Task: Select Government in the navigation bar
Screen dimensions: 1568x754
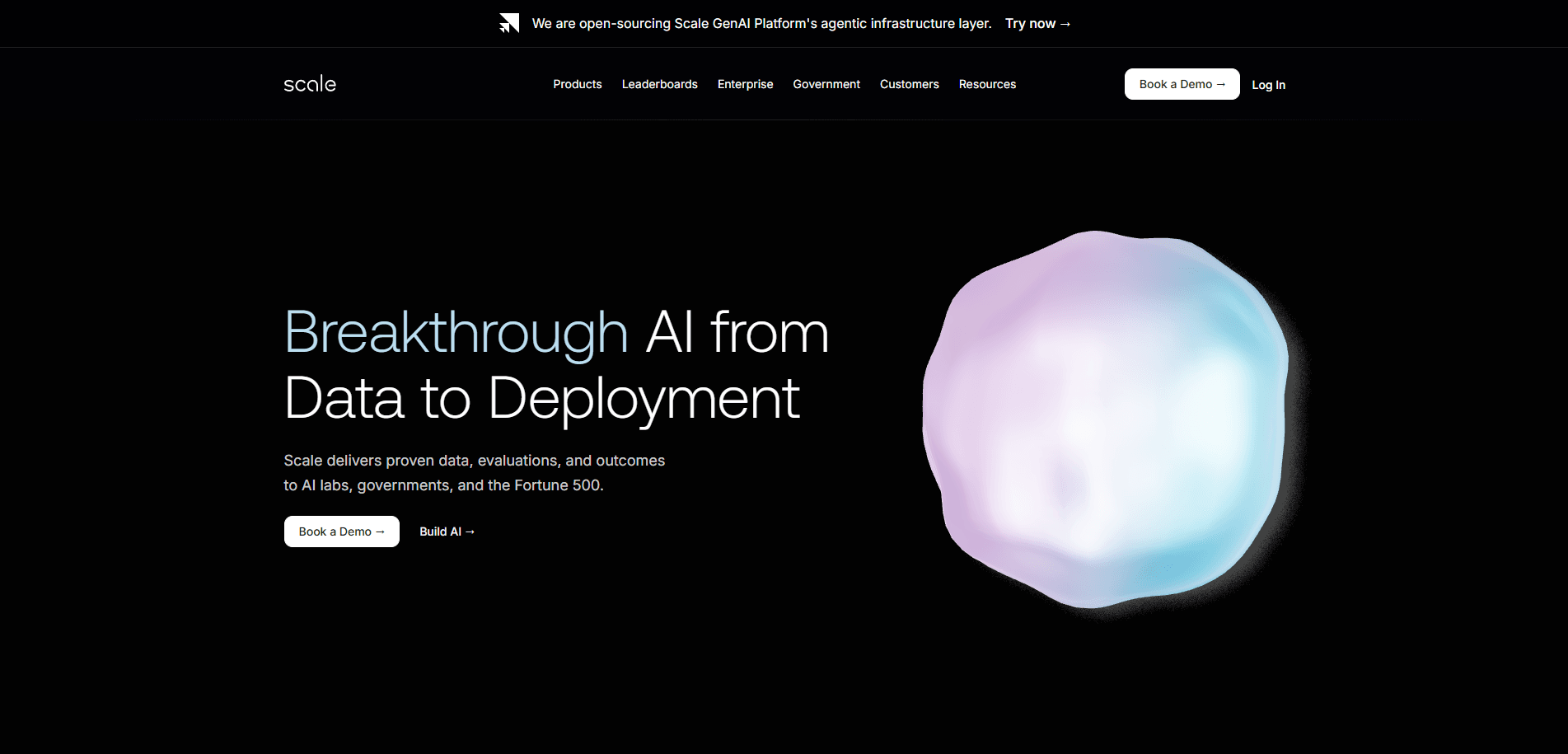Action: pos(826,84)
